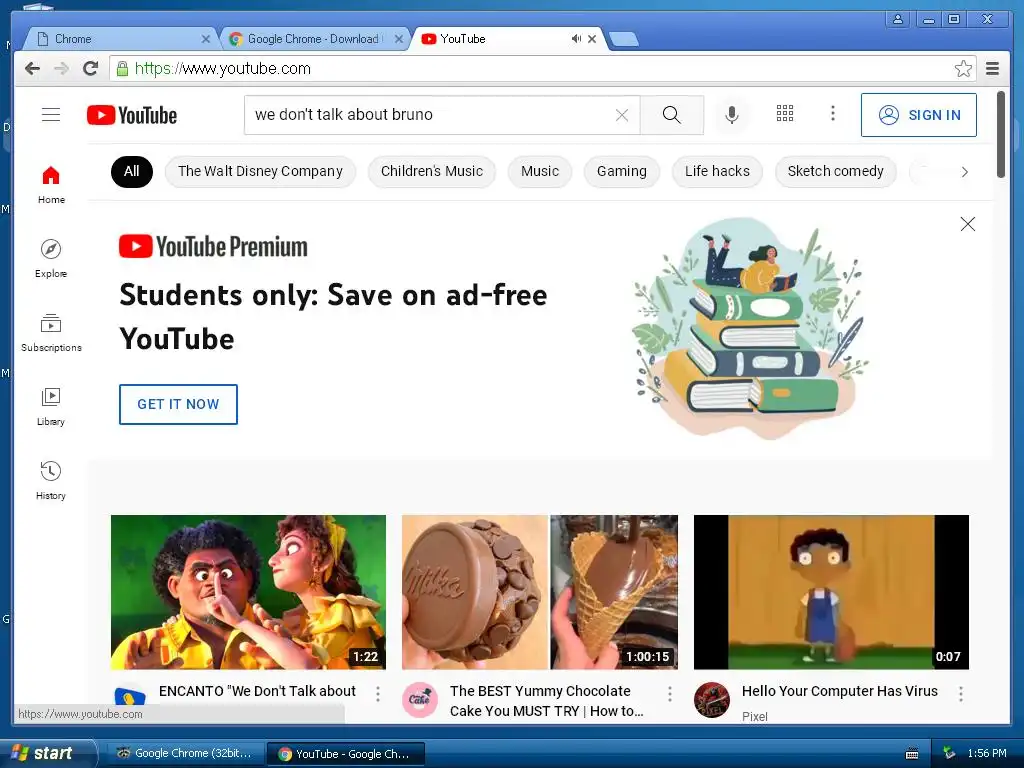This screenshot has height=768, width=1024.
Task: Filter by The Walt Disney Company
Action: [x=260, y=172]
